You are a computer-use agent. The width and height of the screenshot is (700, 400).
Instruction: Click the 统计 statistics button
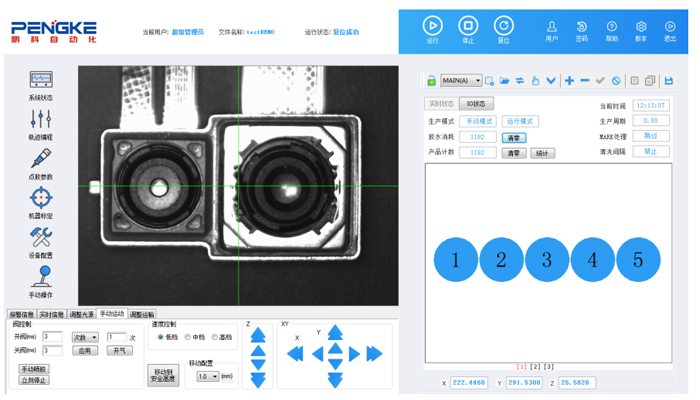point(543,153)
